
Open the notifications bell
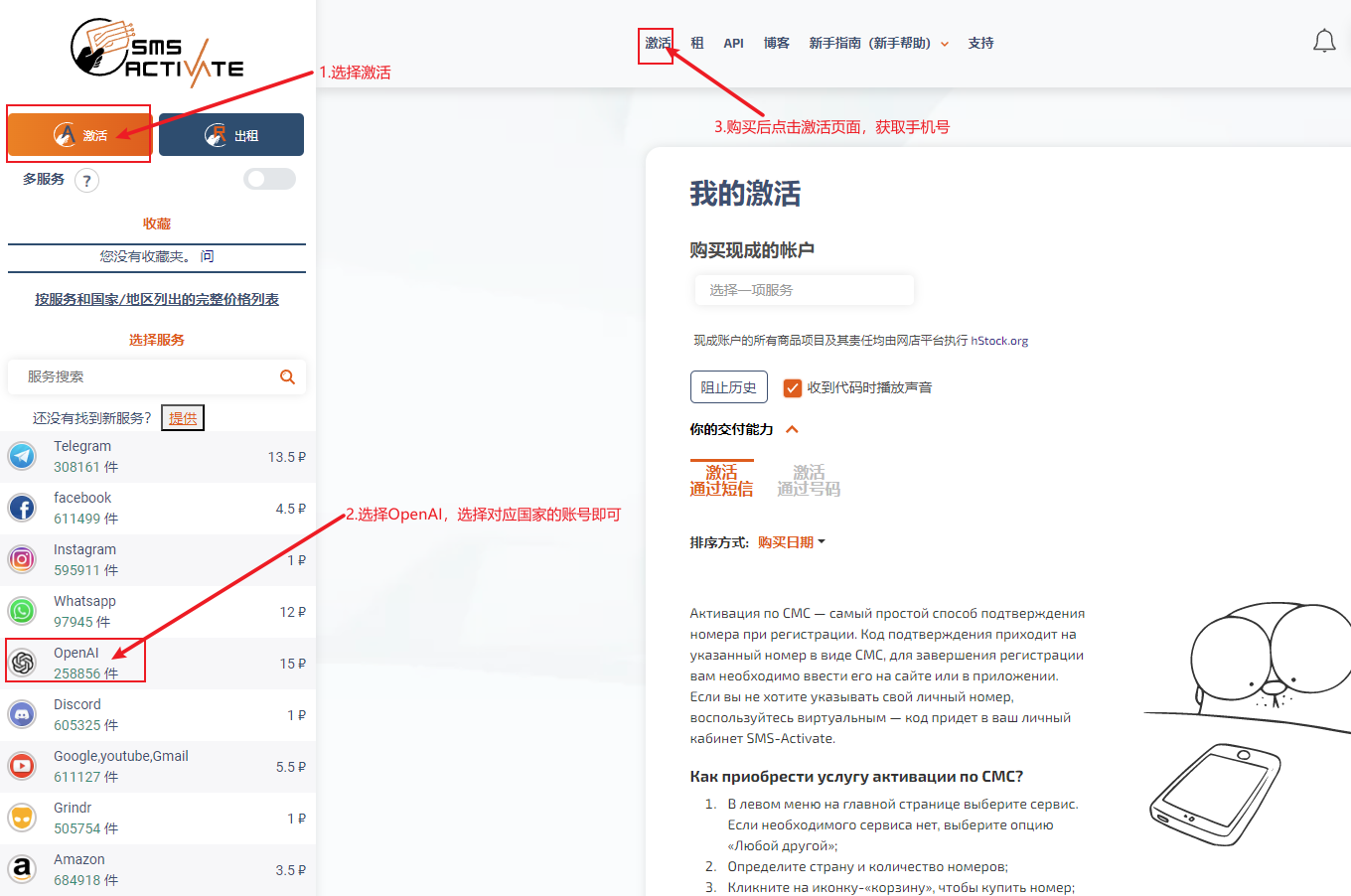pyautogui.click(x=1324, y=42)
